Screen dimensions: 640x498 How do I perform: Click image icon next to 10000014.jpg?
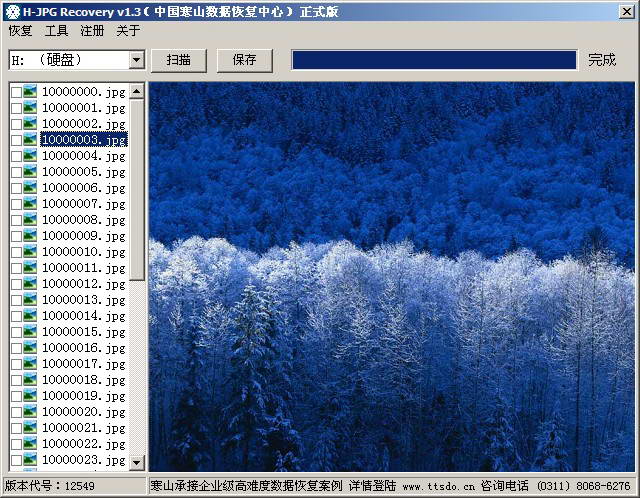[x=30, y=316]
